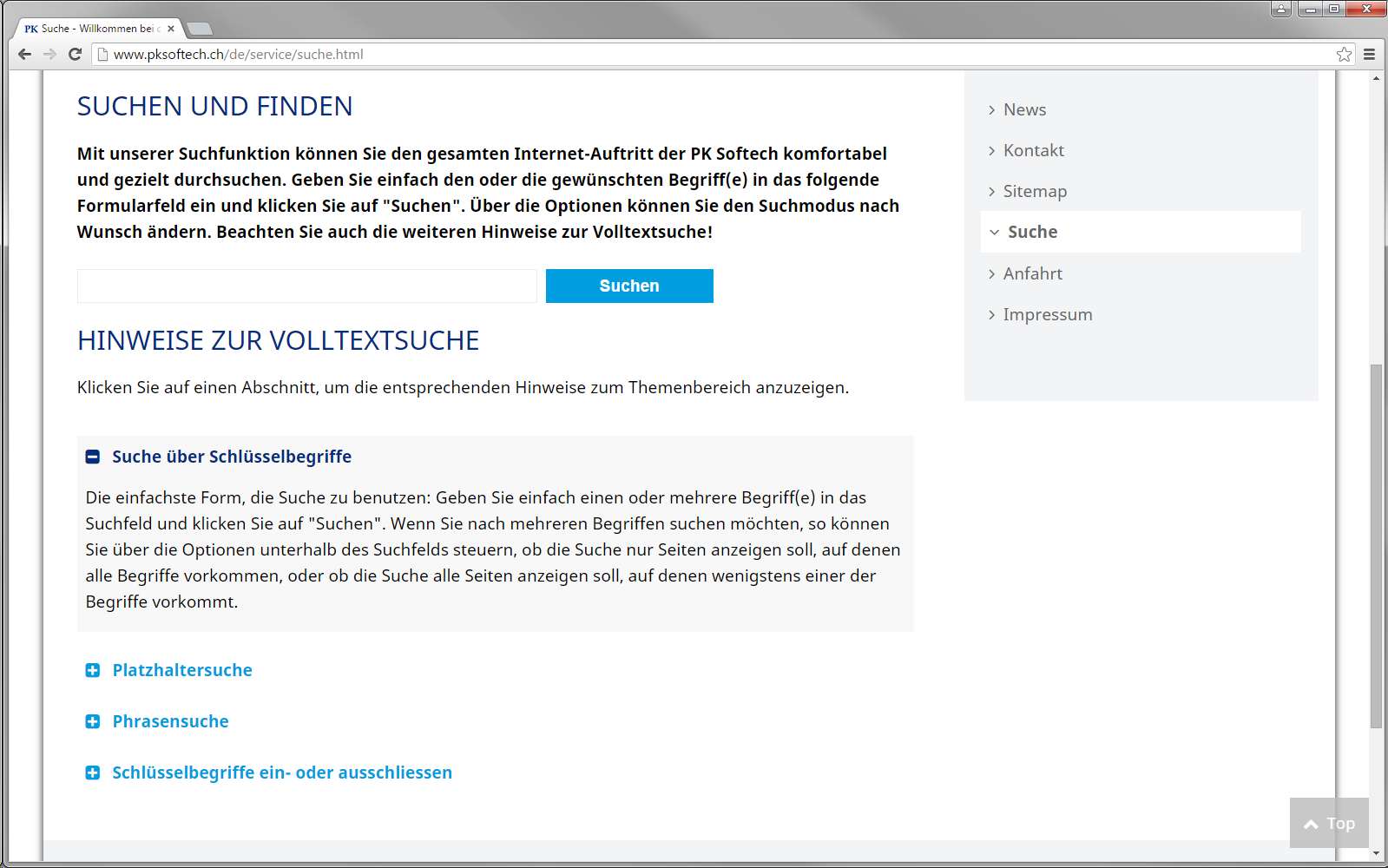Open the Impressum sidebar link
Viewport: 1388px width, 868px height.
click(1047, 314)
